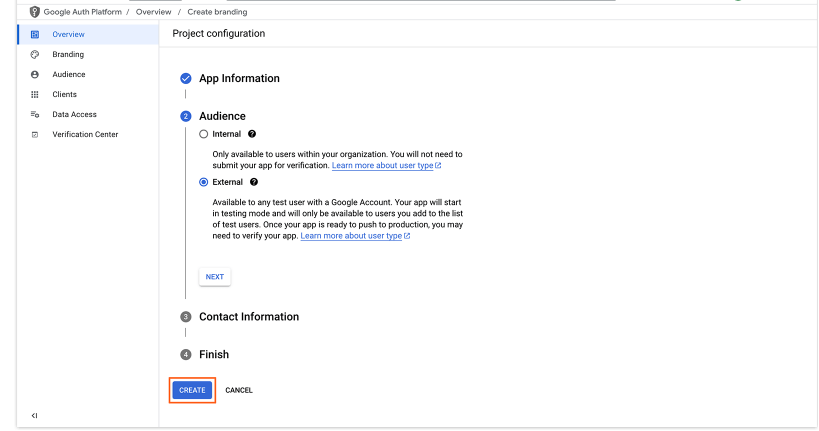819x431 pixels.
Task: Click the NEXT button
Action: [x=215, y=277]
